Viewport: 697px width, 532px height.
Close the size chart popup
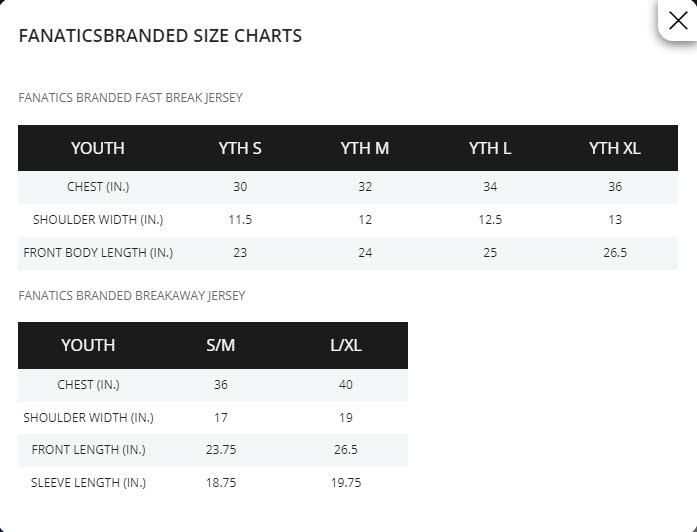tap(678, 20)
